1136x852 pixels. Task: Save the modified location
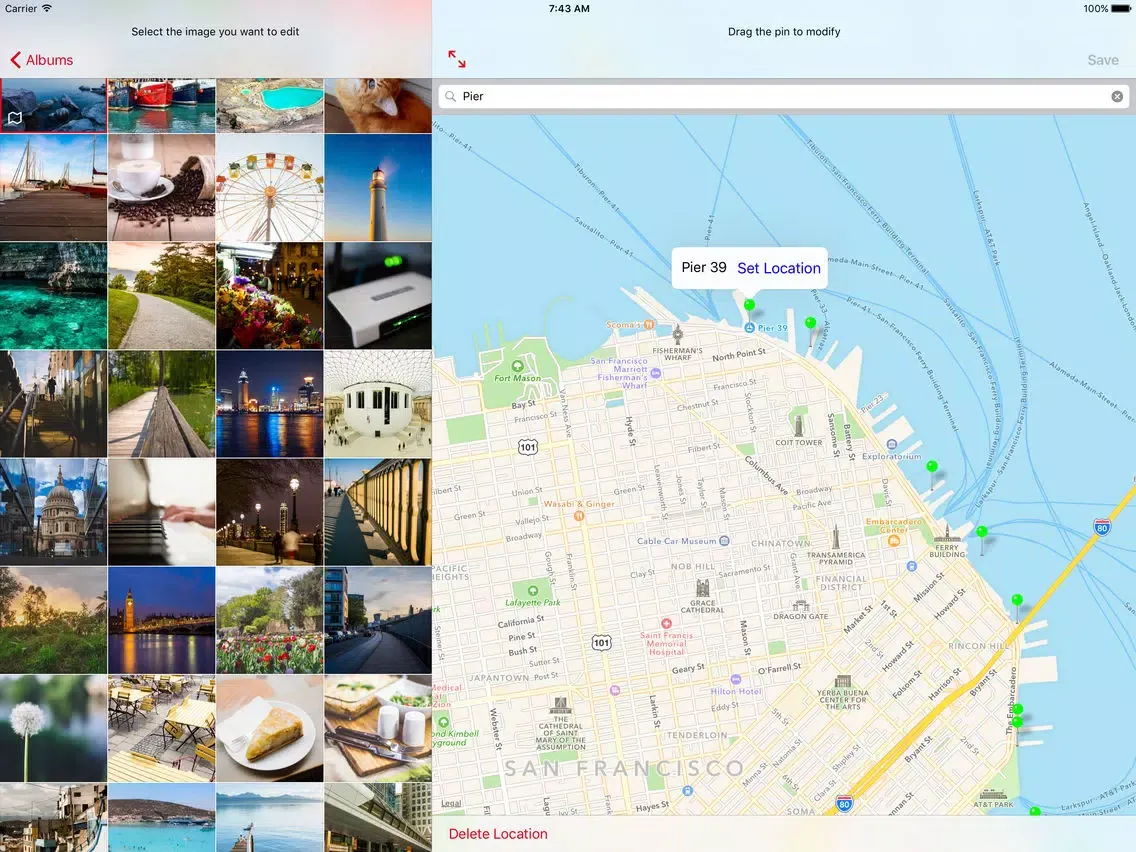[x=1103, y=60]
